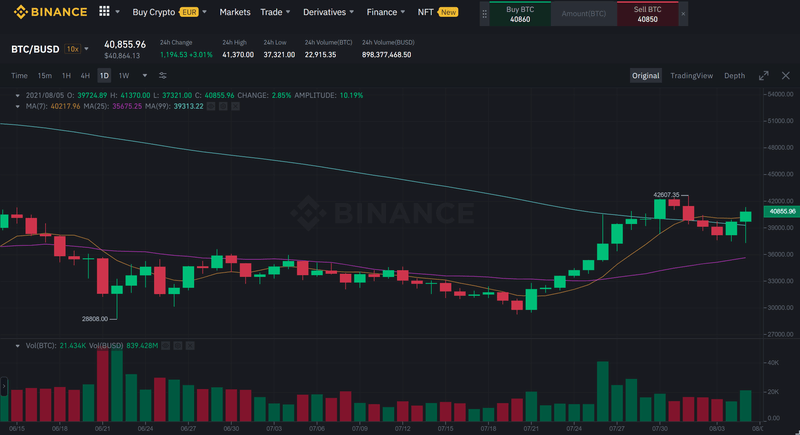800x435 pixels.
Task: Open the Buy Crypto dropdown
Action: point(168,12)
